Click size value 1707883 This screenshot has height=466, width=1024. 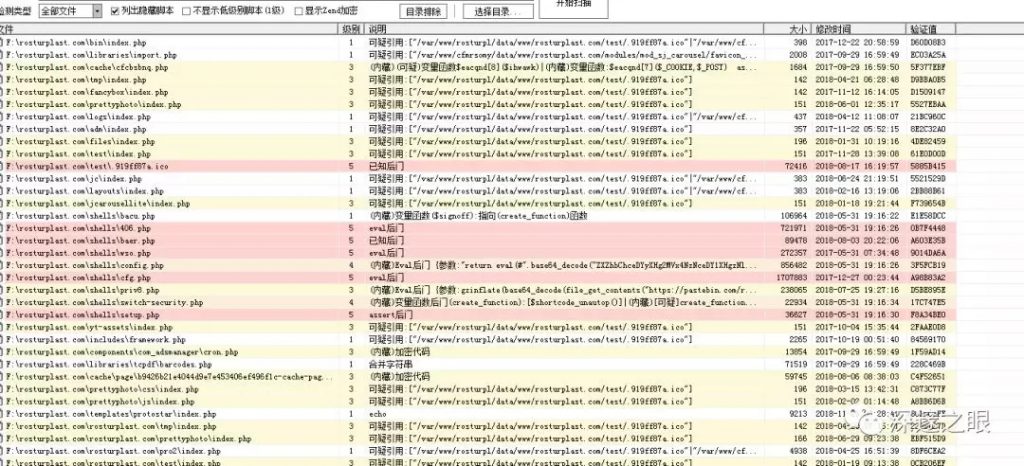[x=792, y=278]
